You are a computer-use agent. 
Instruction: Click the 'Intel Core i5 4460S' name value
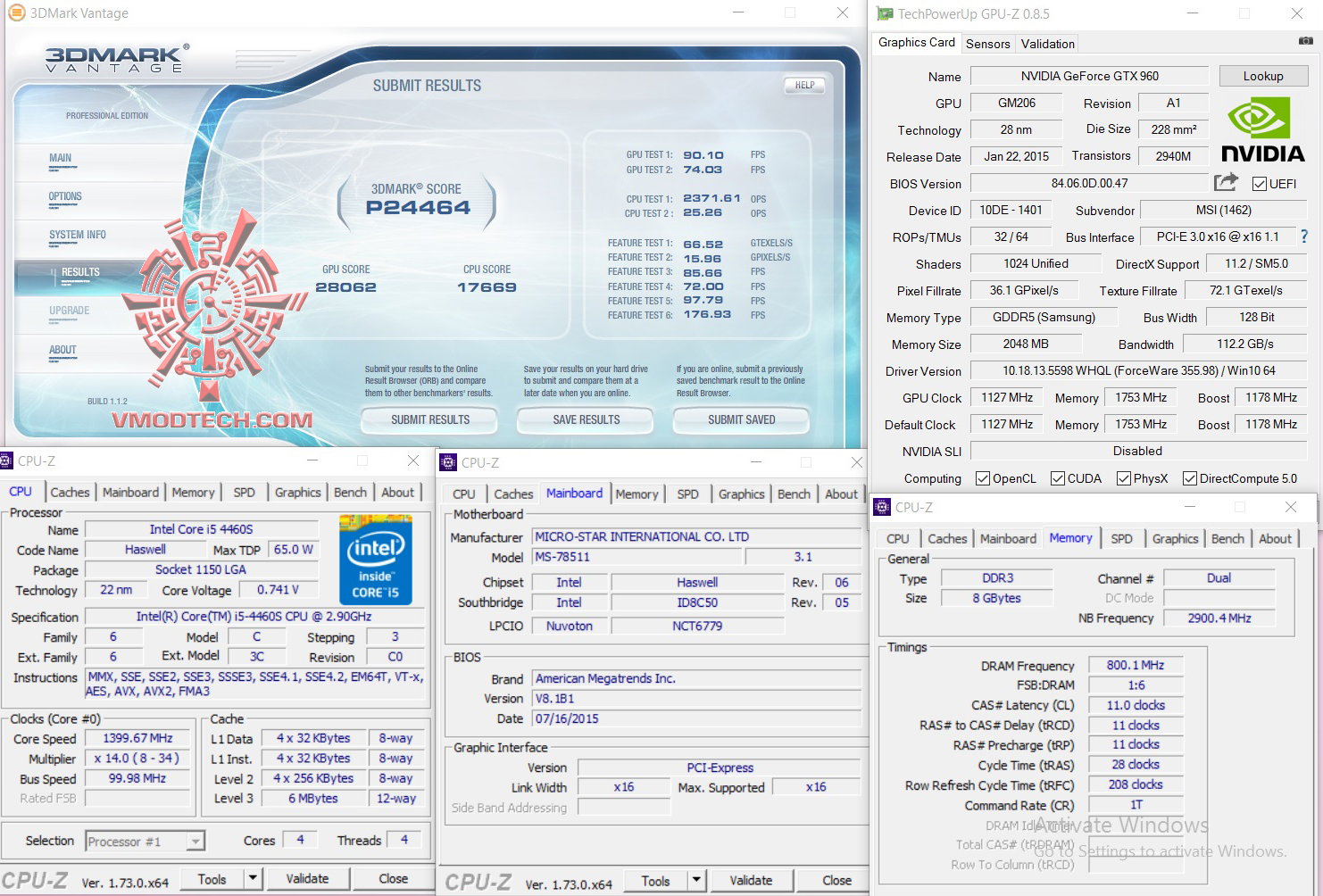click(x=202, y=529)
